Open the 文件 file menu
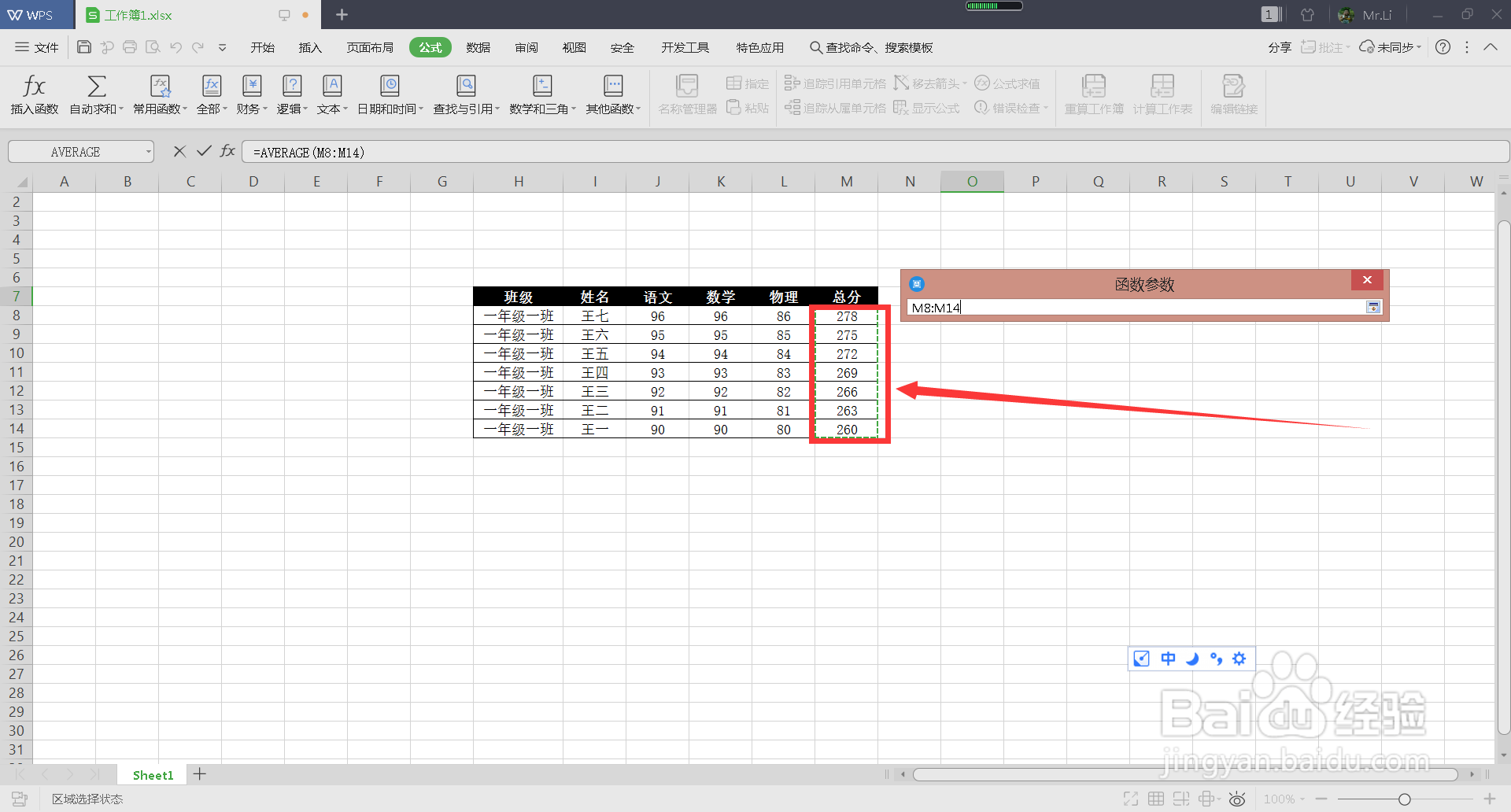The image size is (1511, 812). pos(37,47)
